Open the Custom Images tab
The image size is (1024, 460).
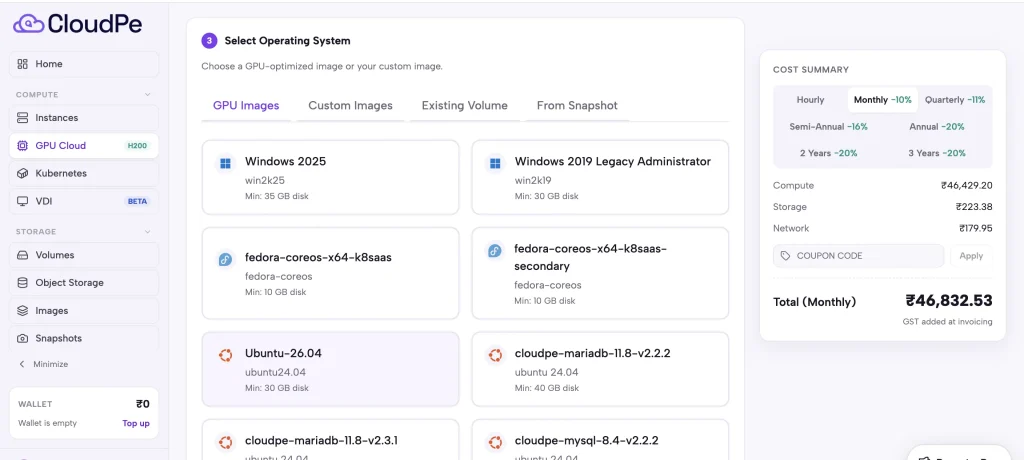(351, 105)
